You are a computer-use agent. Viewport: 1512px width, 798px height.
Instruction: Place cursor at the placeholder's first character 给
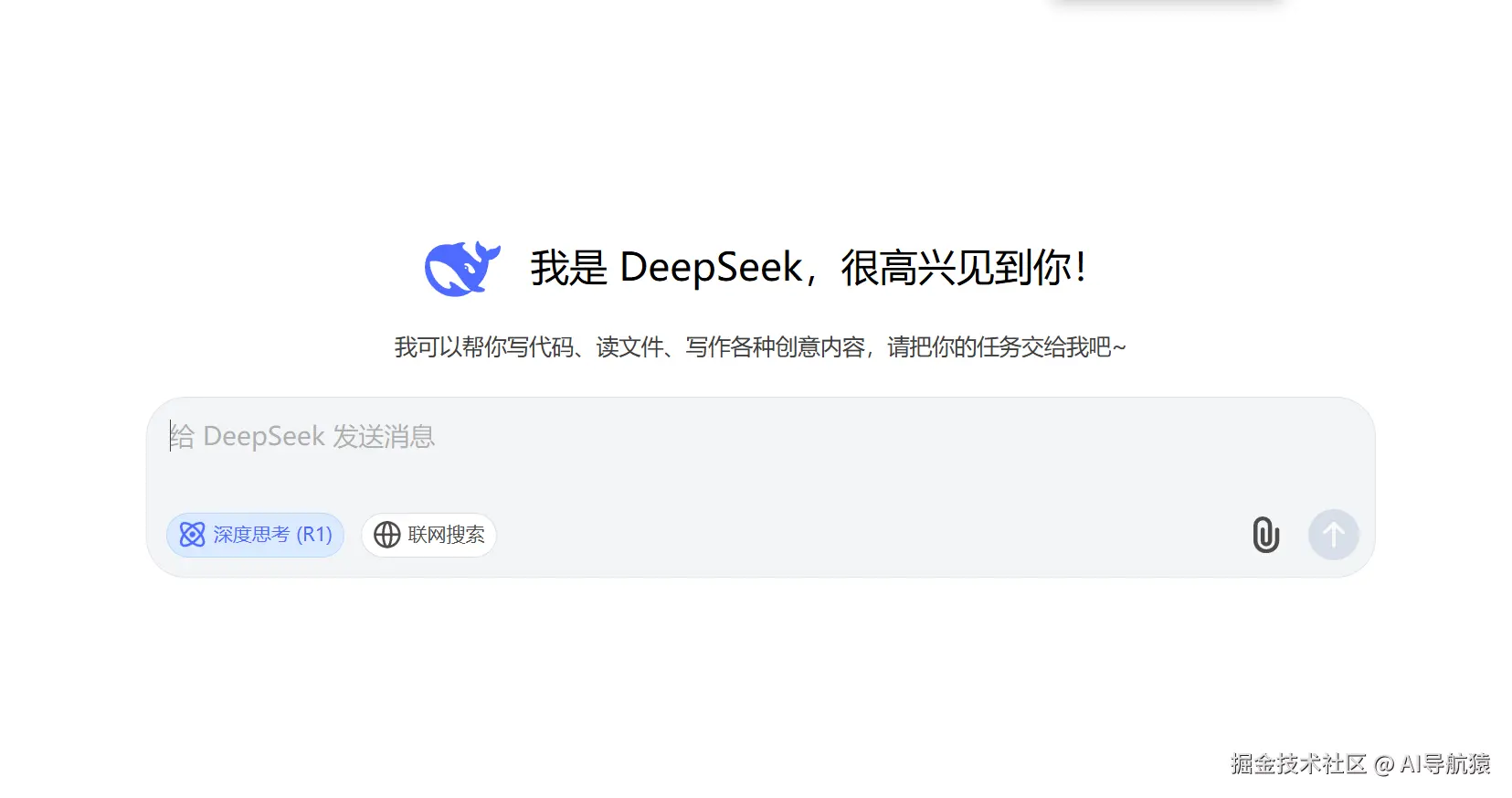[182, 437]
